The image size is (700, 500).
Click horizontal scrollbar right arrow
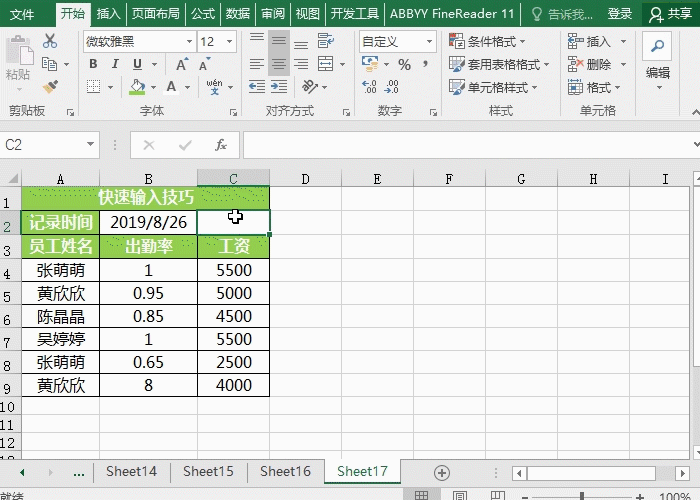[x=682, y=473]
